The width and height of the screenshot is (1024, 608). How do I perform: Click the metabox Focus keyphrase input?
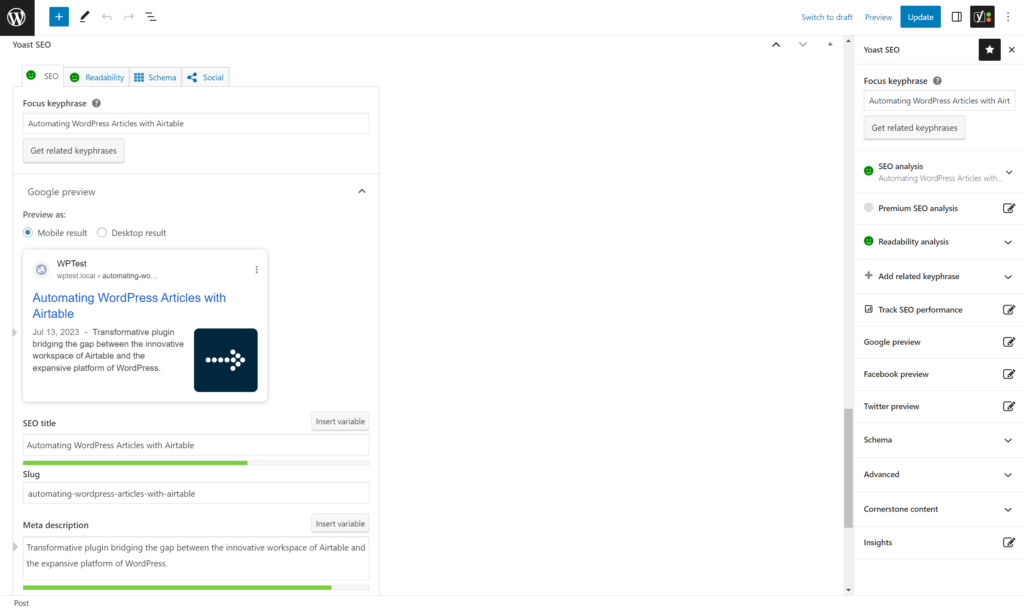pyautogui.click(x=196, y=123)
